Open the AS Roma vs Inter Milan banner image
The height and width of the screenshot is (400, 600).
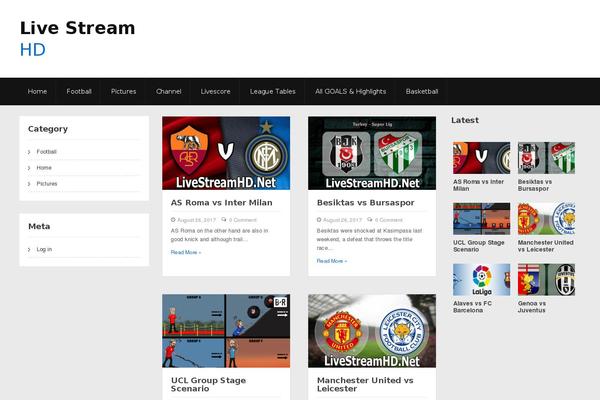coord(226,153)
